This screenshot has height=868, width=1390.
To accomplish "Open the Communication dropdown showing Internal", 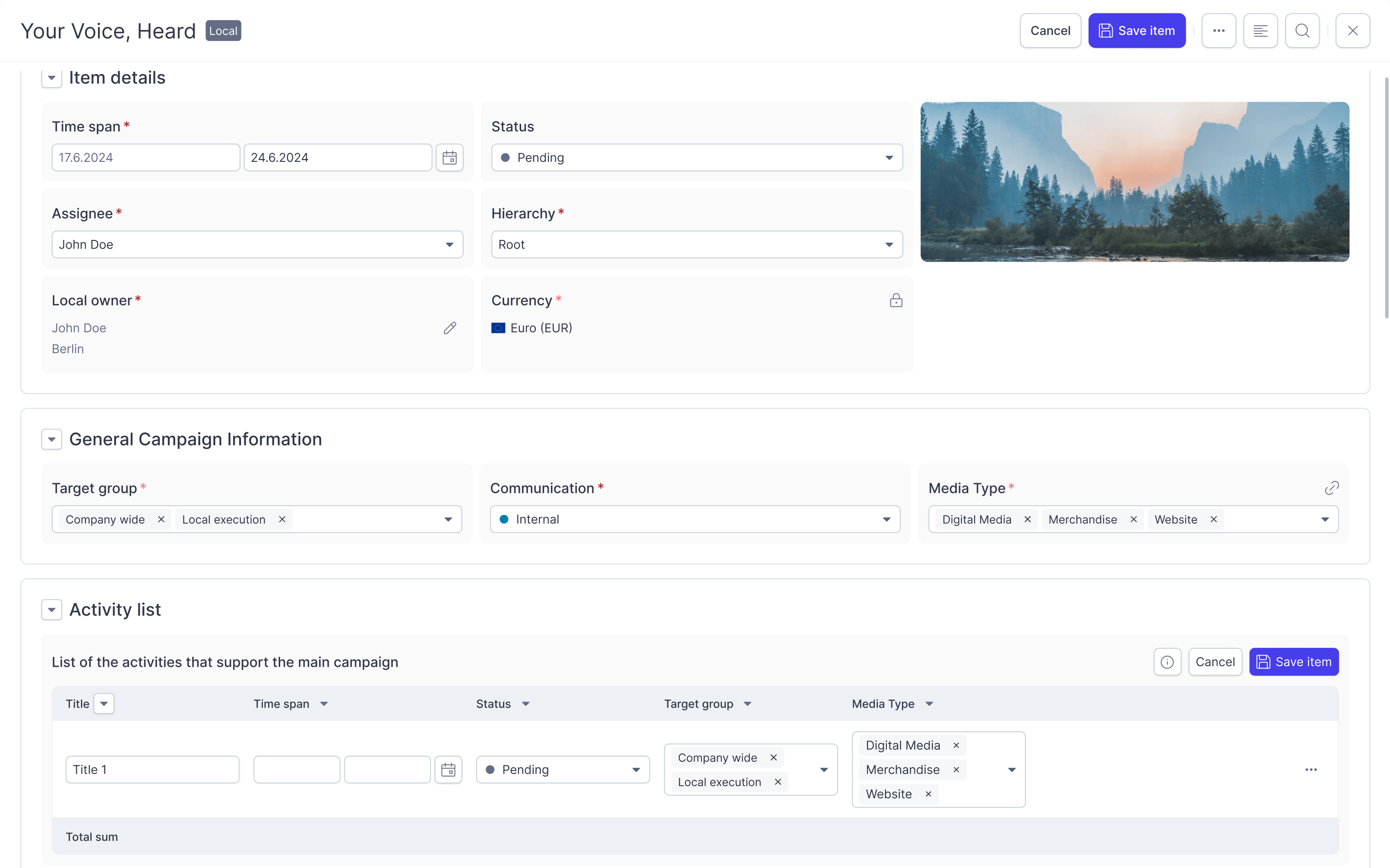I will (695, 520).
